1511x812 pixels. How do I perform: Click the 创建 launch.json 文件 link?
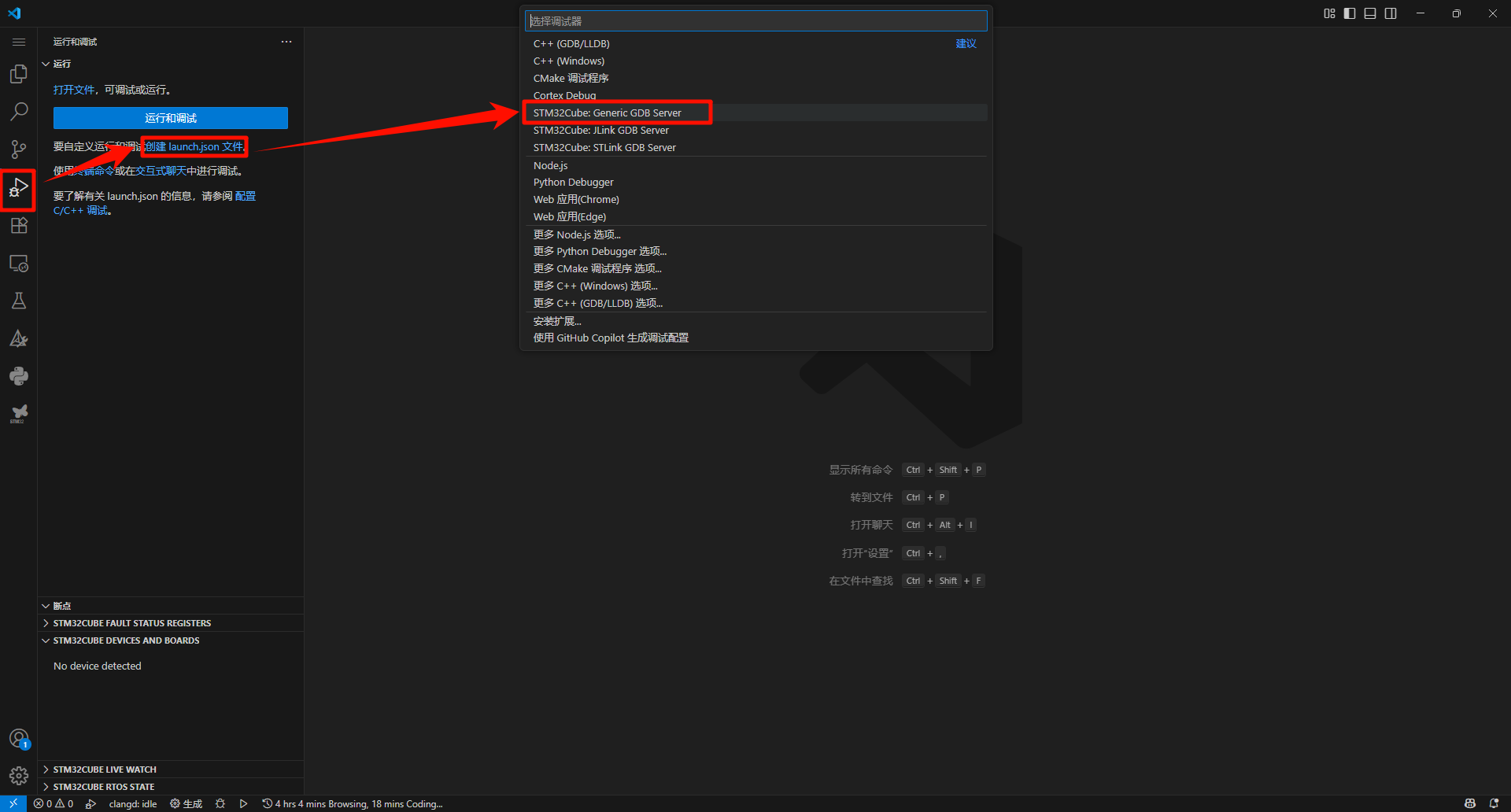coord(194,147)
